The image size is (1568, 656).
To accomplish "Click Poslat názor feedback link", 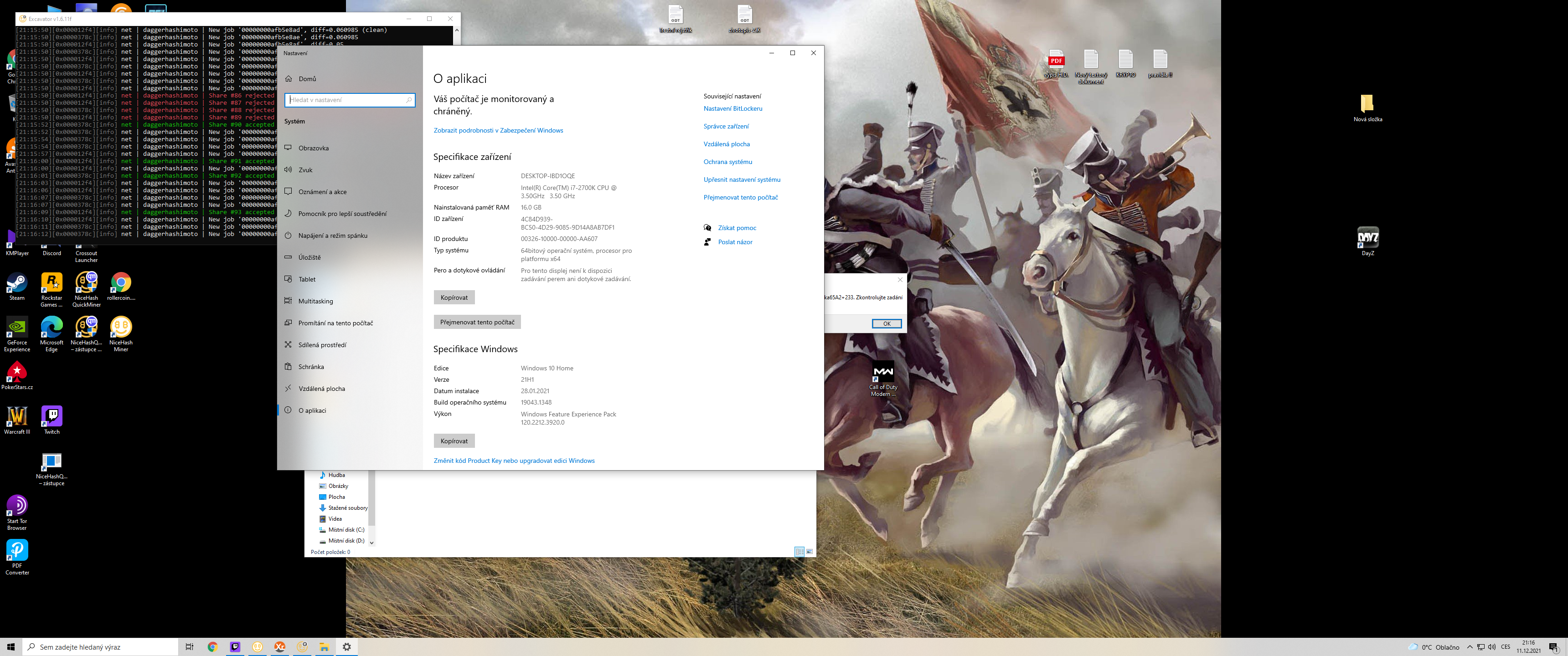I will point(735,241).
